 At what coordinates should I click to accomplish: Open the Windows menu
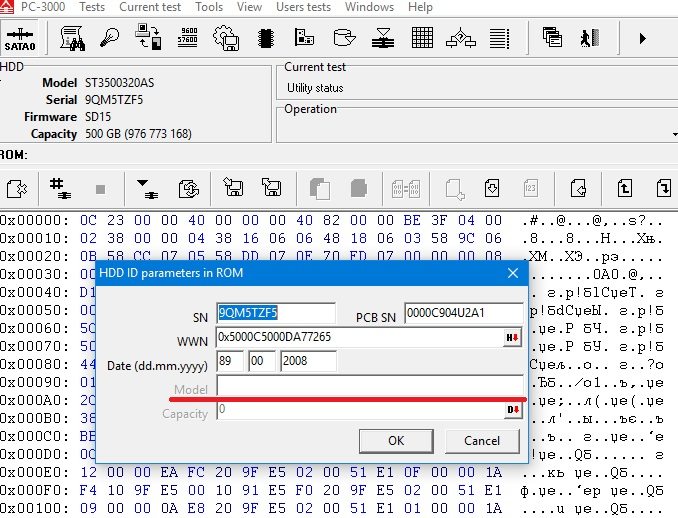(369, 7)
